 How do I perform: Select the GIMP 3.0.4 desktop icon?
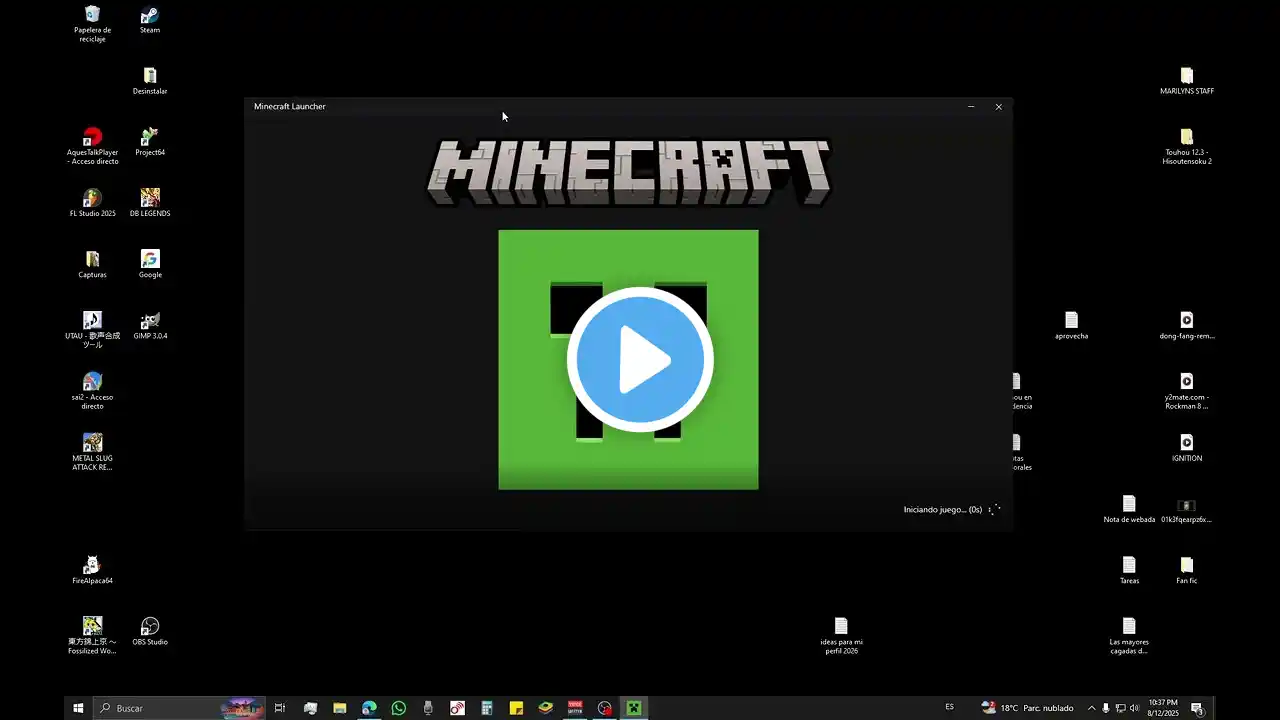coord(150,324)
